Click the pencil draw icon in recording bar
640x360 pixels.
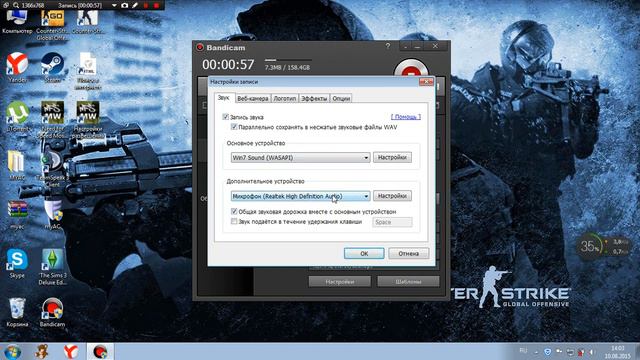coord(135,5)
